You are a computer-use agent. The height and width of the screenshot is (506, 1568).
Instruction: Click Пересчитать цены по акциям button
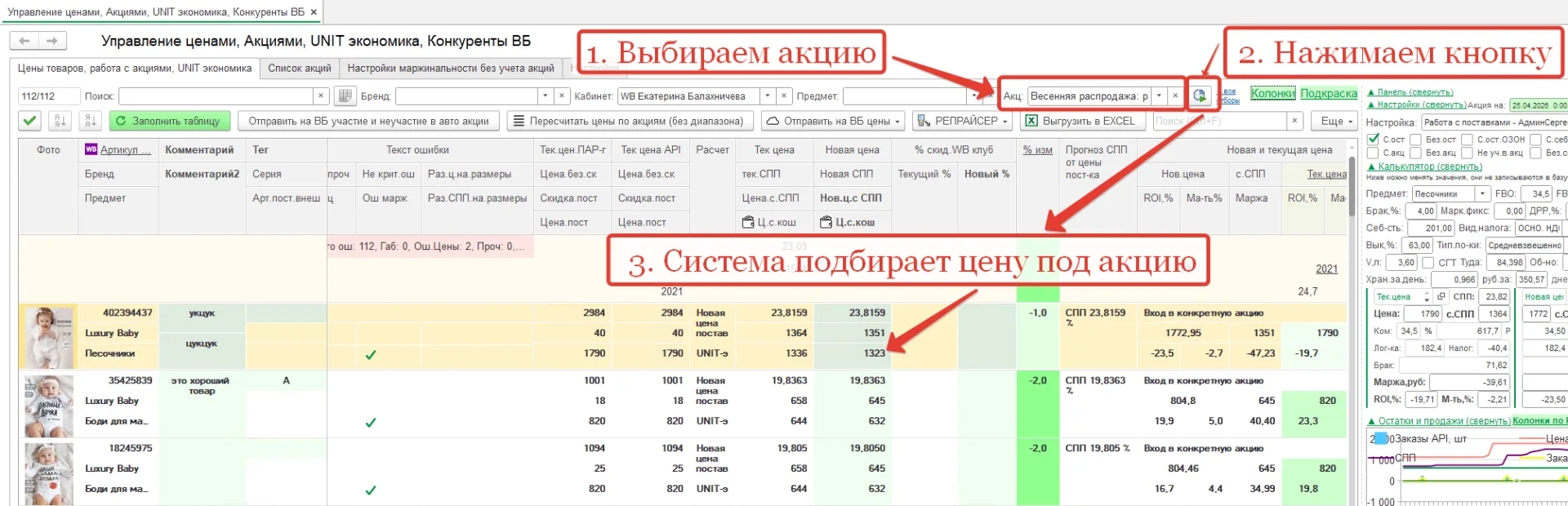(630, 121)
